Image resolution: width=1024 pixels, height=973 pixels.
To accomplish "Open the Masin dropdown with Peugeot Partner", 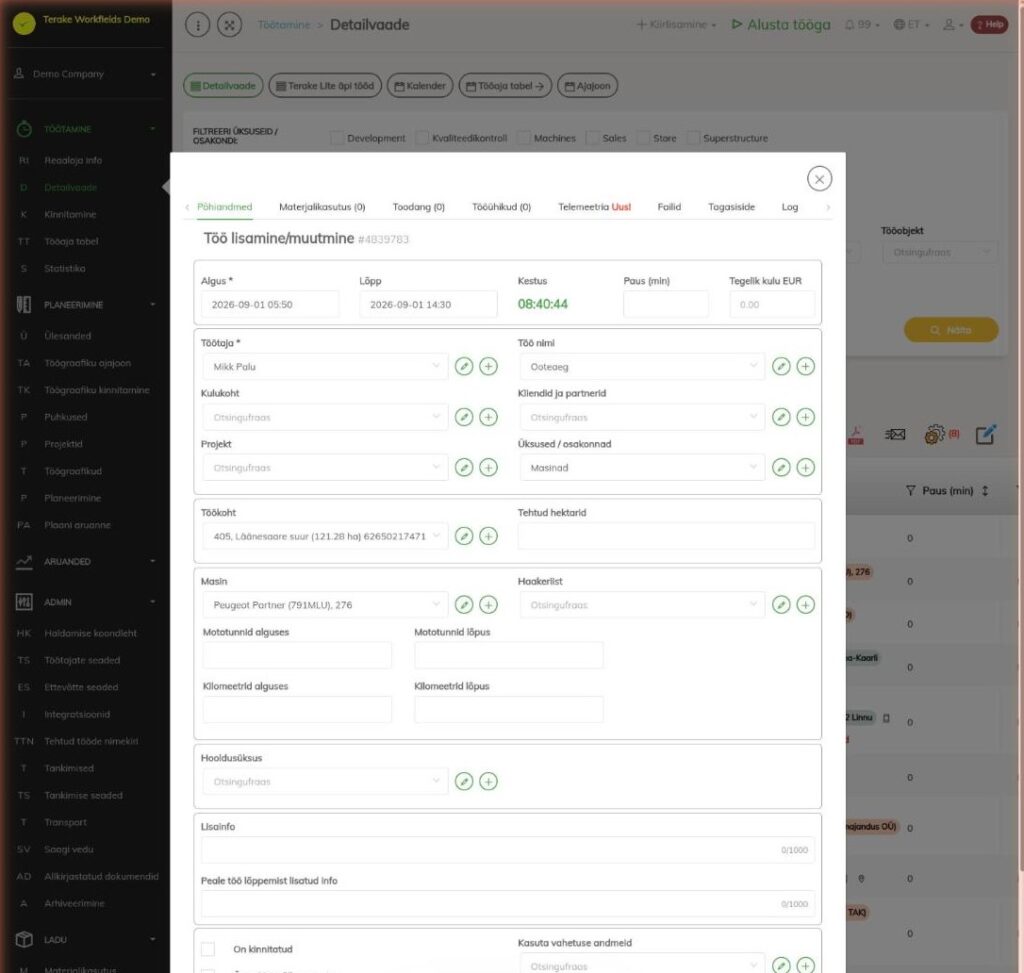I will [x=325, y=605].
